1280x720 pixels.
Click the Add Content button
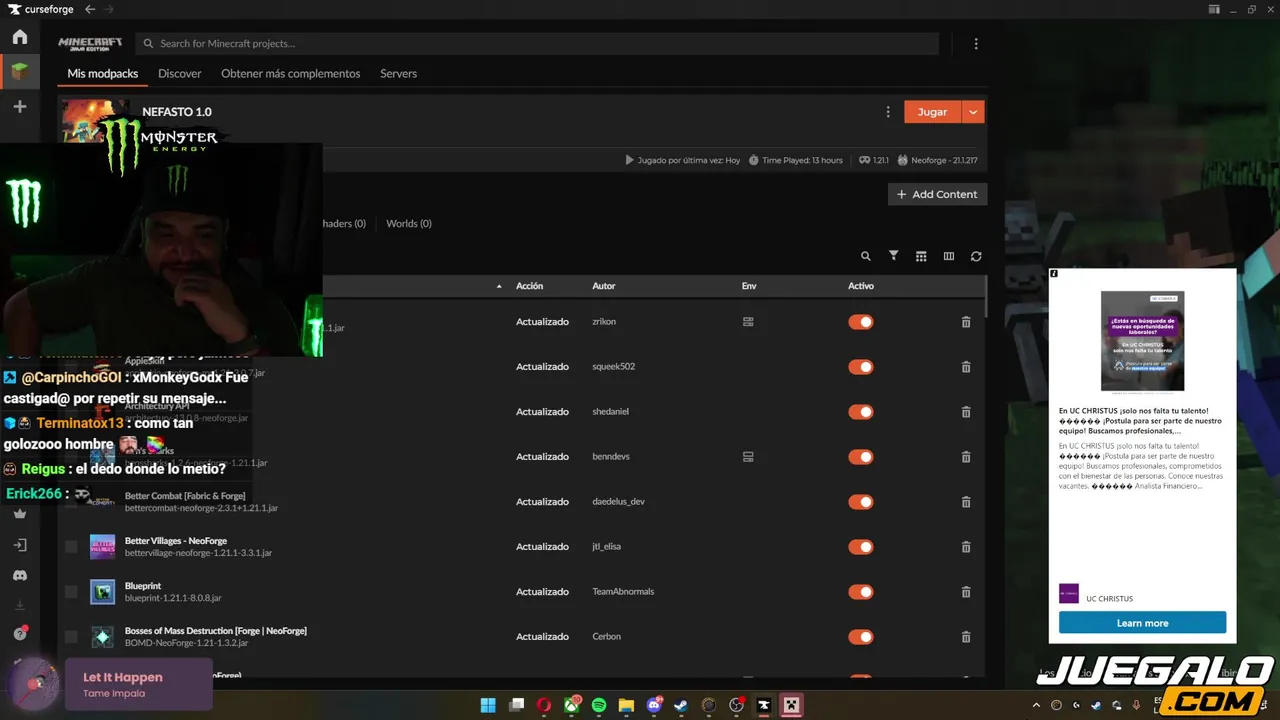937,194
